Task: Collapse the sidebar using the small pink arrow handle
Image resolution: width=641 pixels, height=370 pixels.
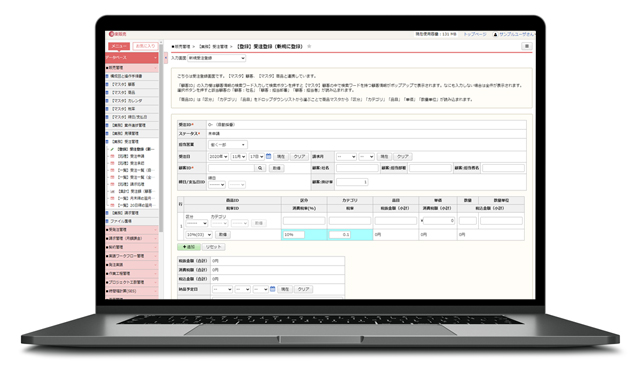Action: click(x=166, y=58)
